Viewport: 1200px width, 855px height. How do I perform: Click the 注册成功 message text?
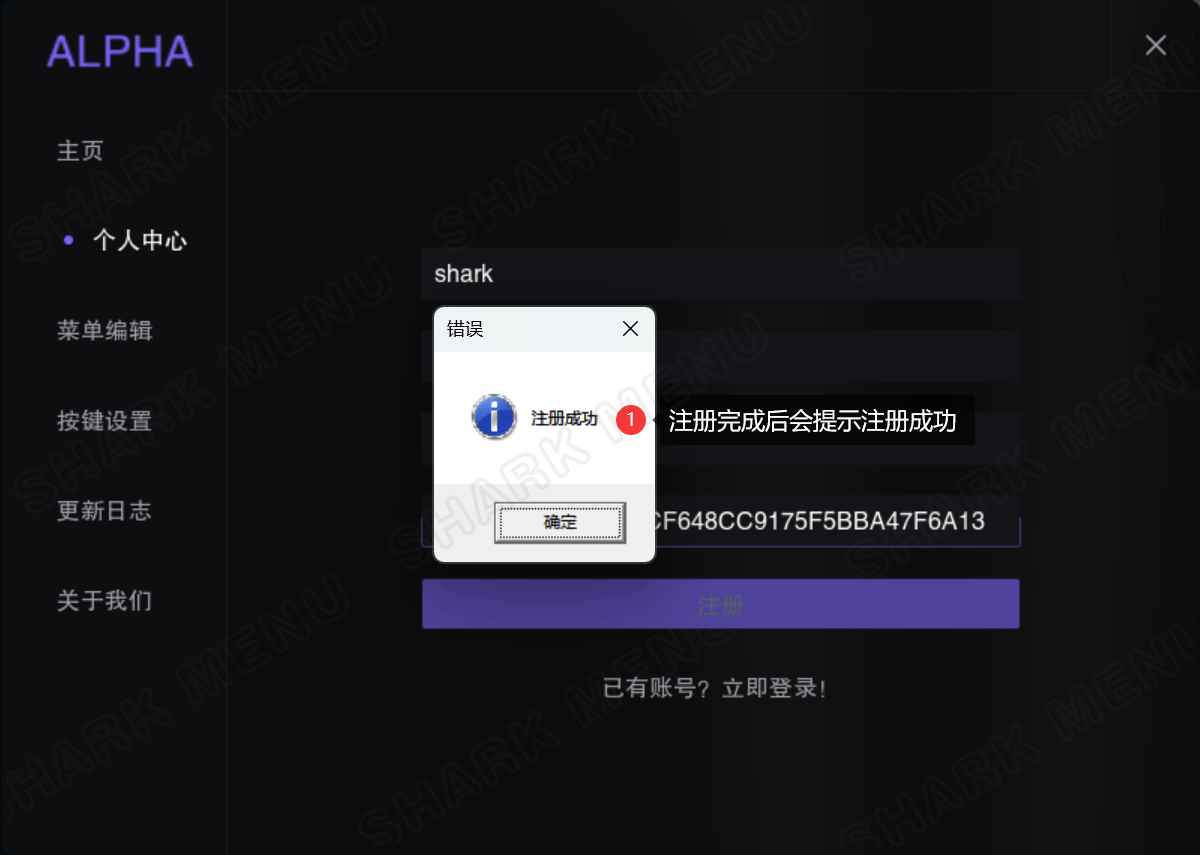point(564,419)
